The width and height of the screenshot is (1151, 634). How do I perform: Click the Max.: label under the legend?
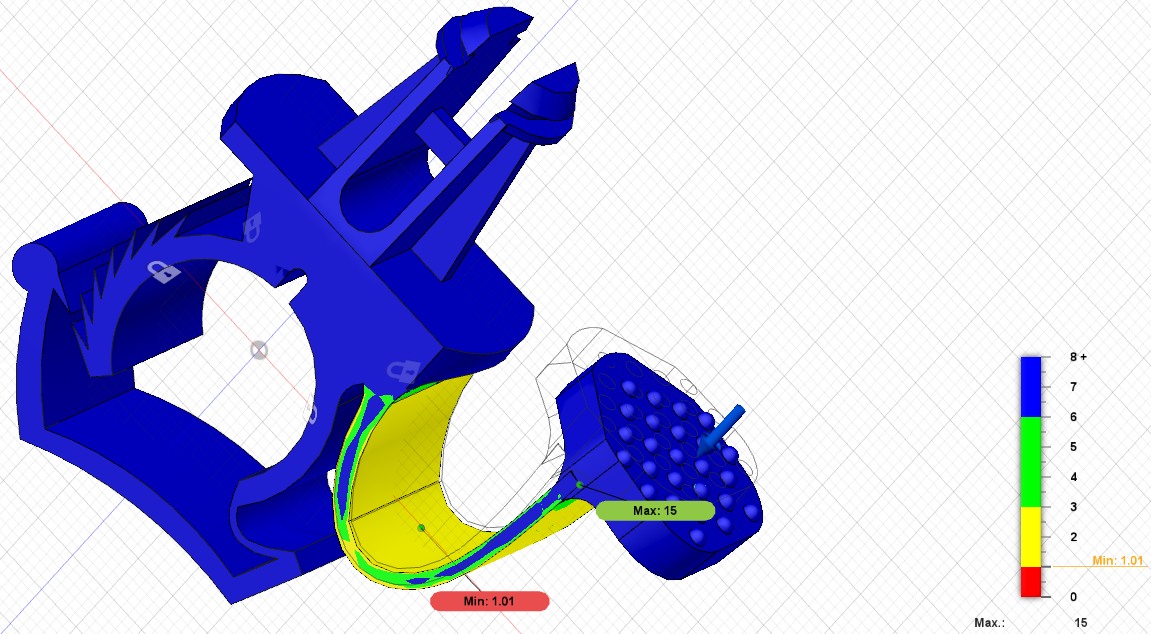[989, 623]
